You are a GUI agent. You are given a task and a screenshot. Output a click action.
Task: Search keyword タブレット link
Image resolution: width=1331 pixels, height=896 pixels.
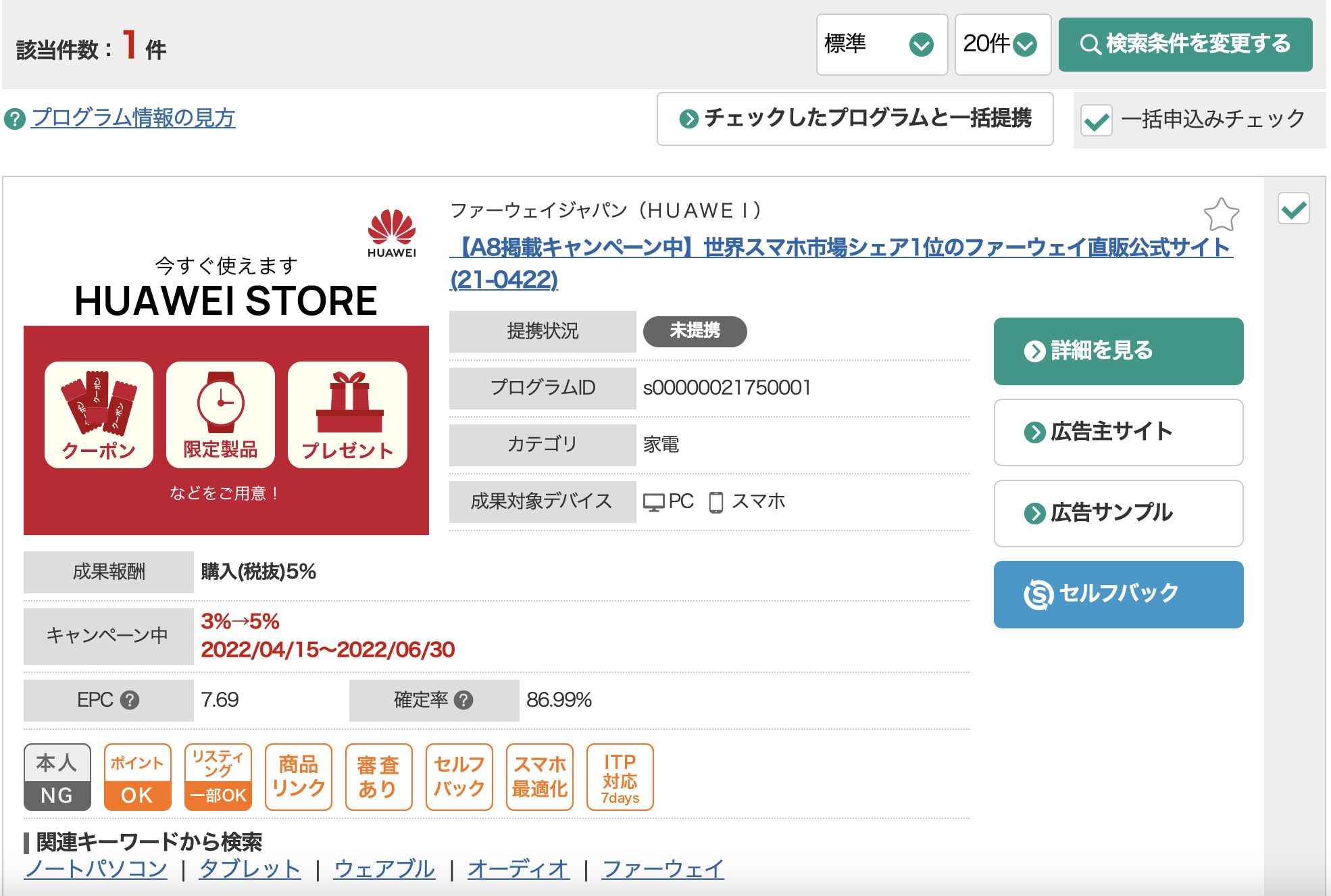point(250,868)
